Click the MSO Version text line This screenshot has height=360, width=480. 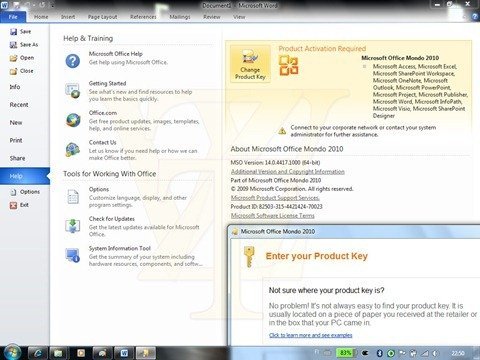(275, 163)
